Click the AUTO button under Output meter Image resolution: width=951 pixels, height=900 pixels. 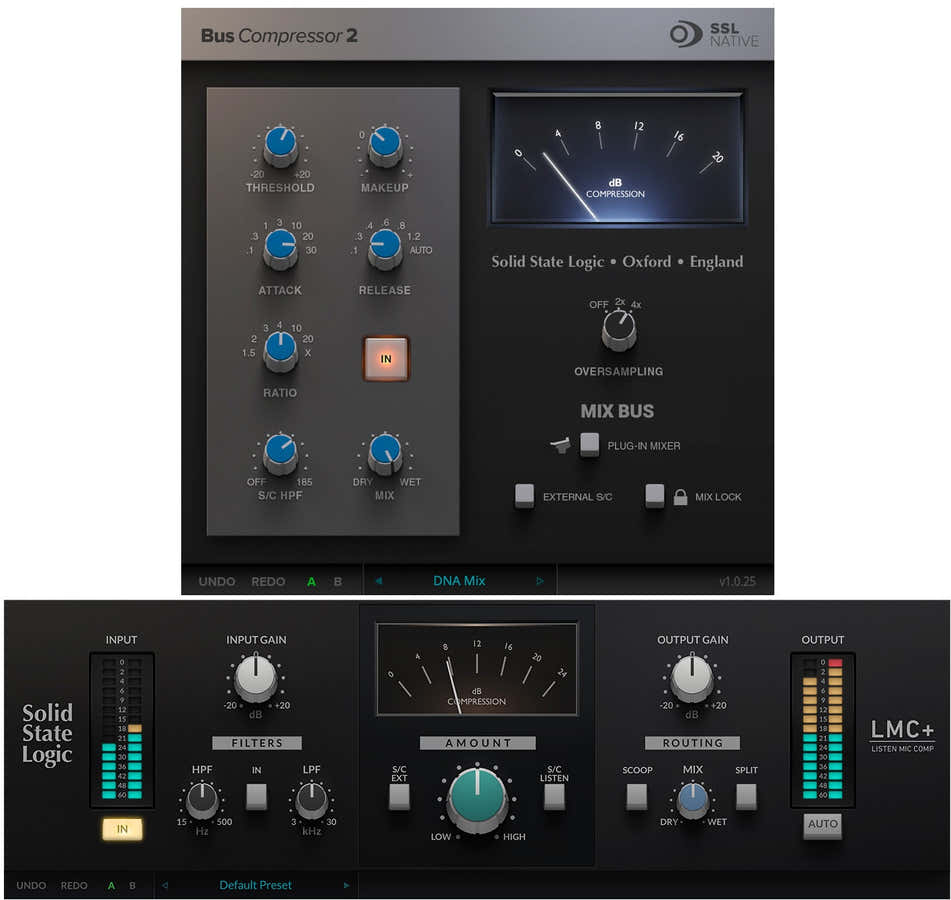coord(822,826)
